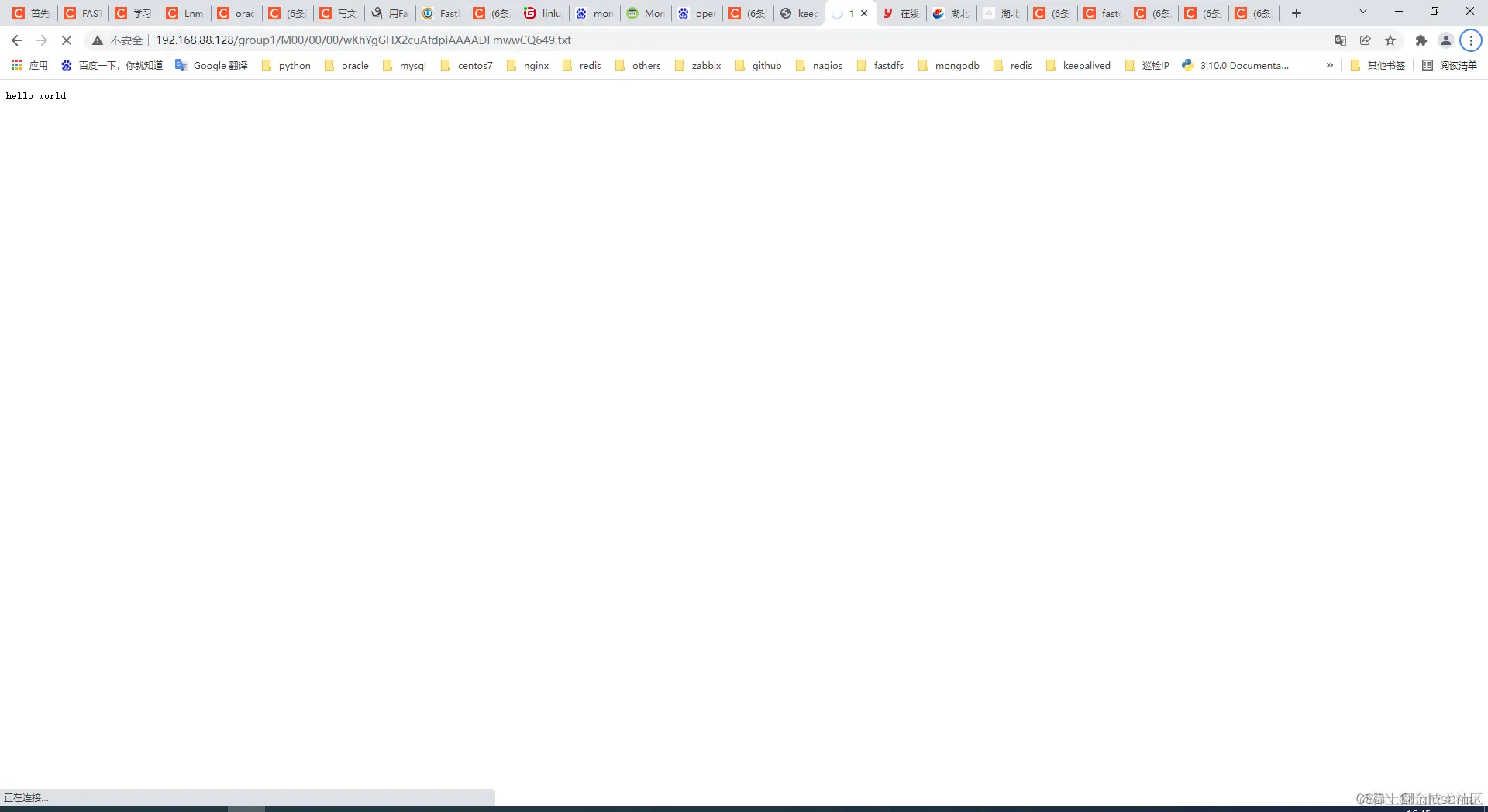Expand the centos7 bookmark folder
This screenshot has height=812, width=1488.
(467, 66)
